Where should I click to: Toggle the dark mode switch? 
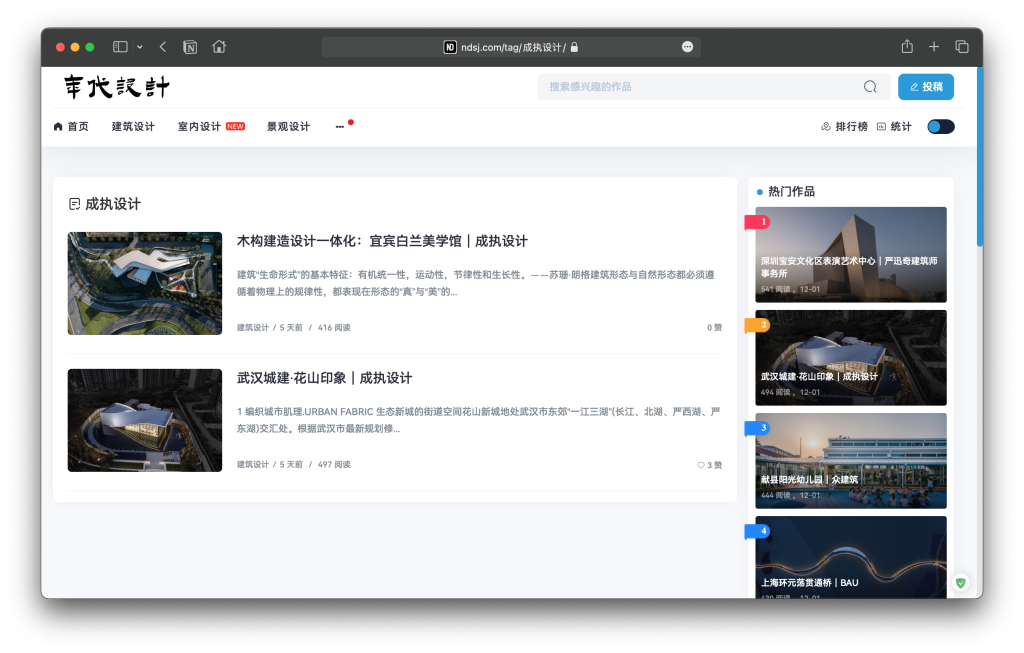pos(941,127)
